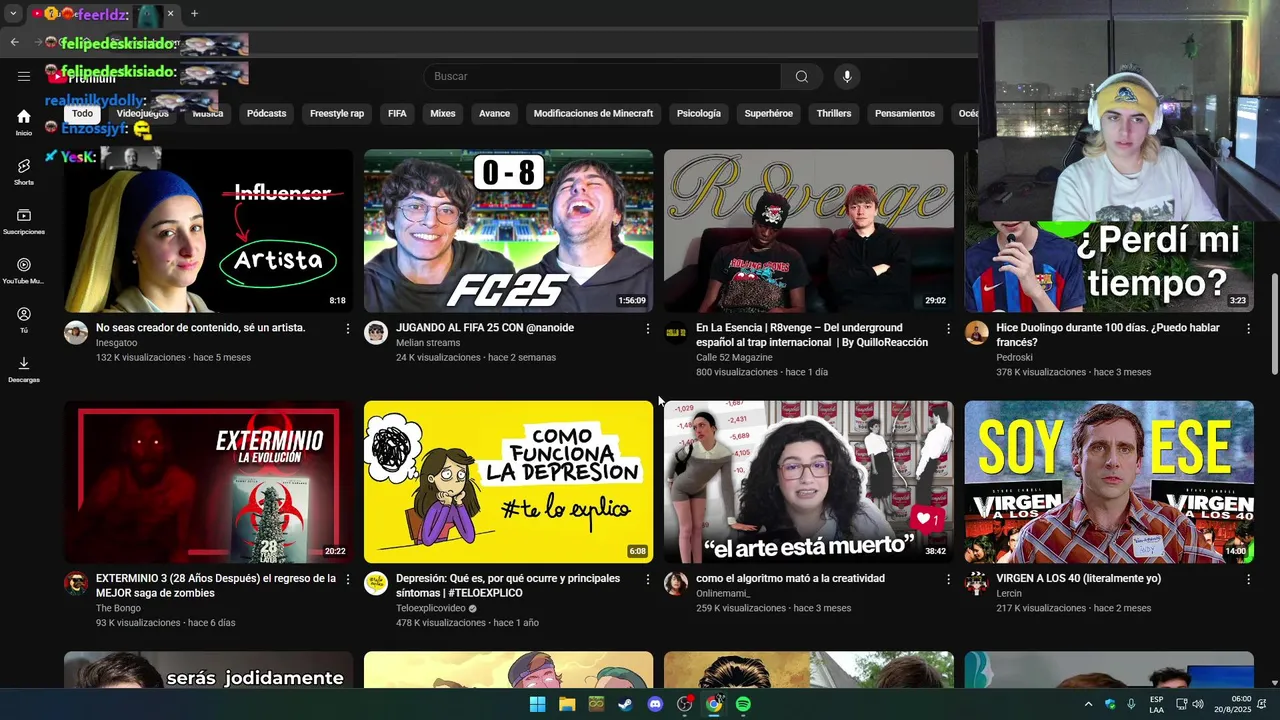Screen dimensions: 1280x720
Task: Click the page vertical scrollbar thumb
Action: click(1274, 324)
